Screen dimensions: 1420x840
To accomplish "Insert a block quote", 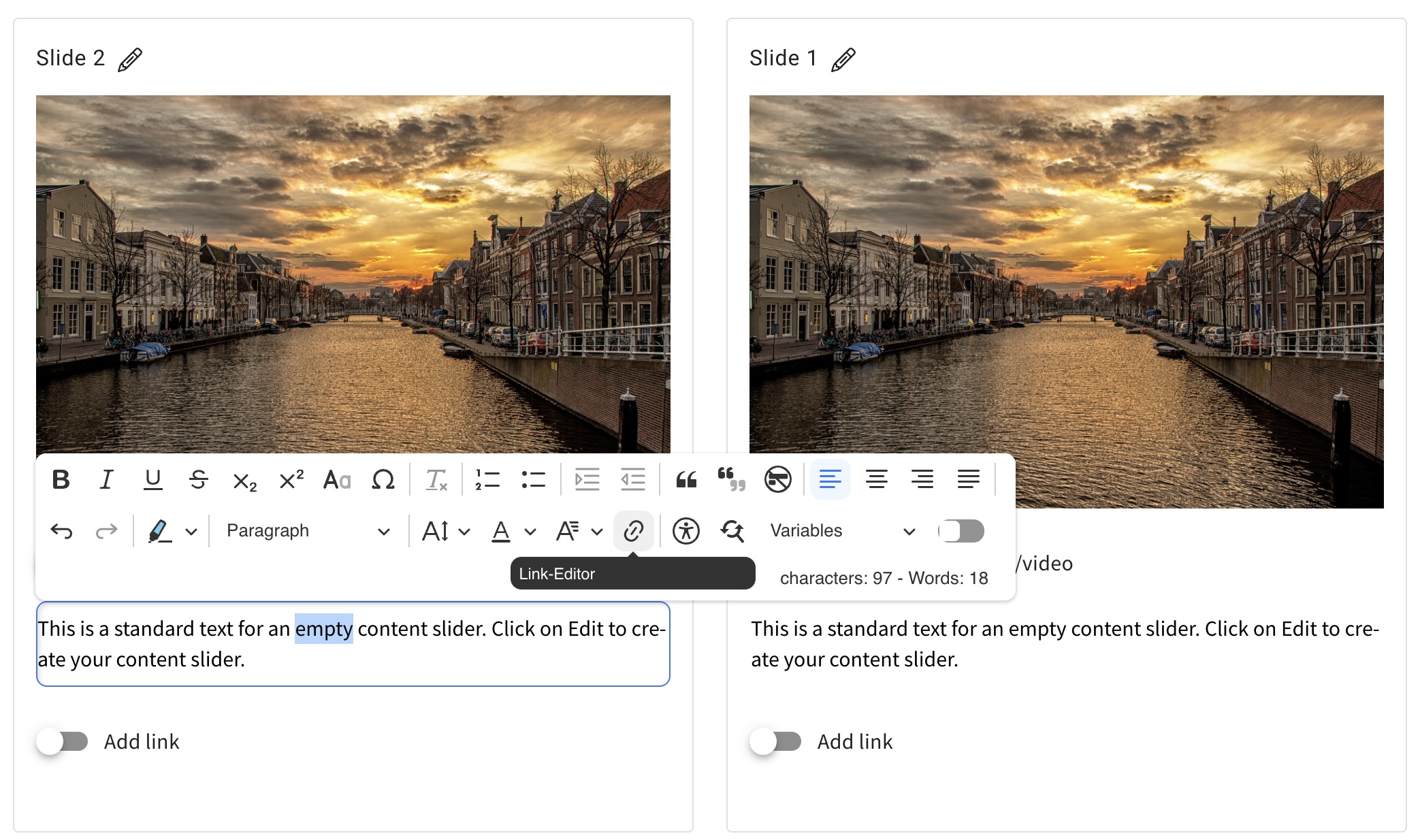I will 686,480.
